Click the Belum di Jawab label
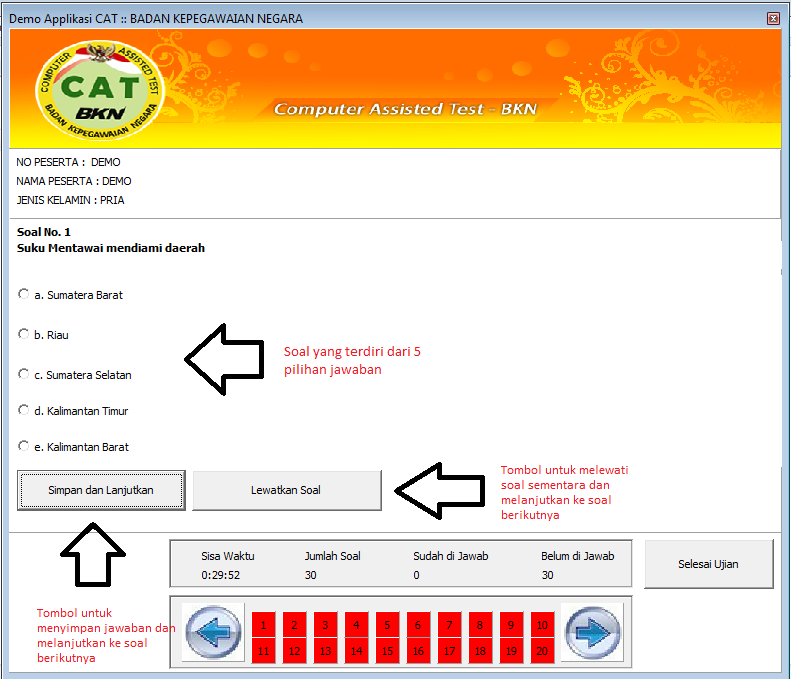This screenshot has width=792, height=682. 577,556
